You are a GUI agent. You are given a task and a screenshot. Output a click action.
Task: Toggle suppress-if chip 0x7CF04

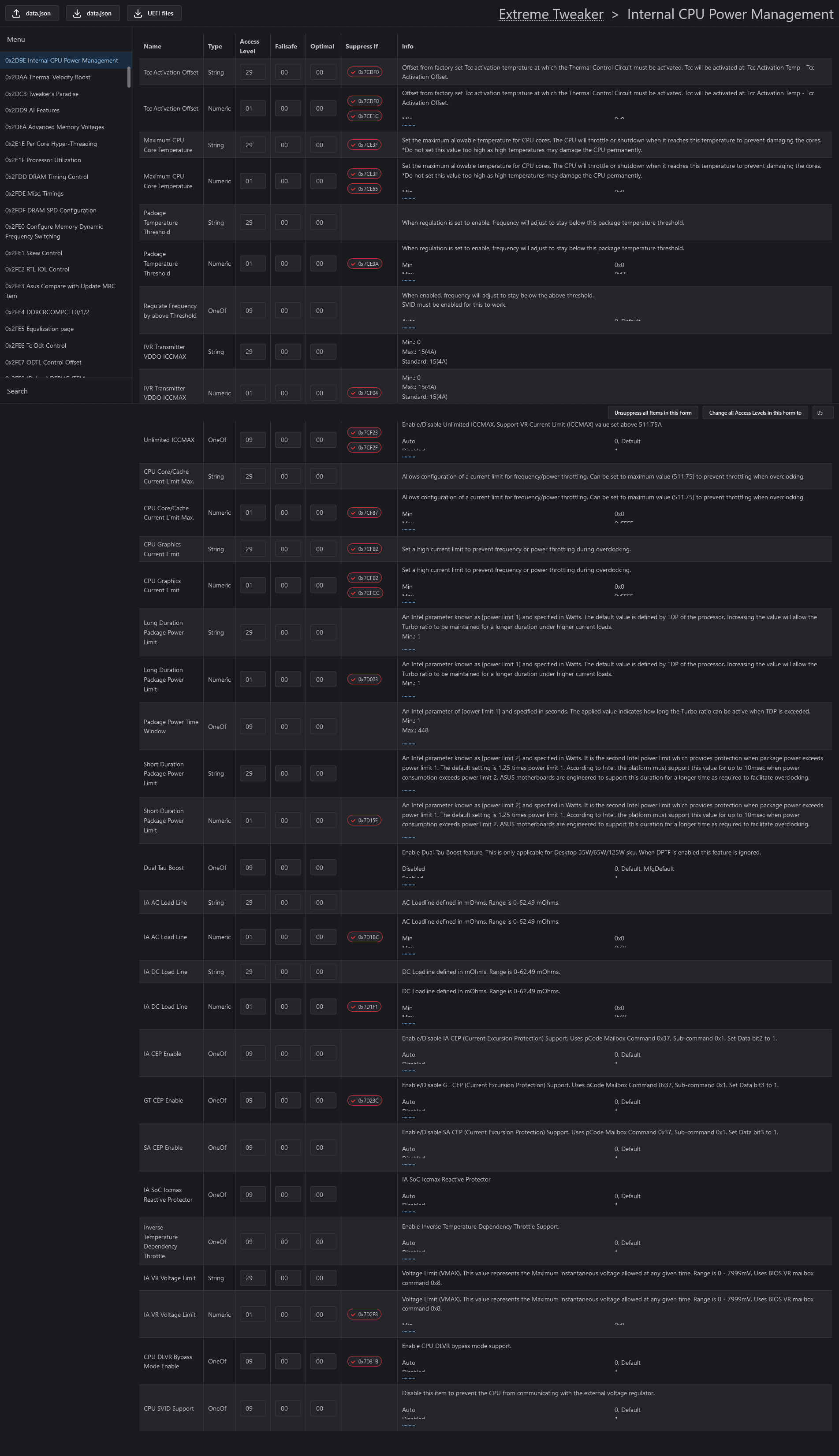[x=365, y=393]
